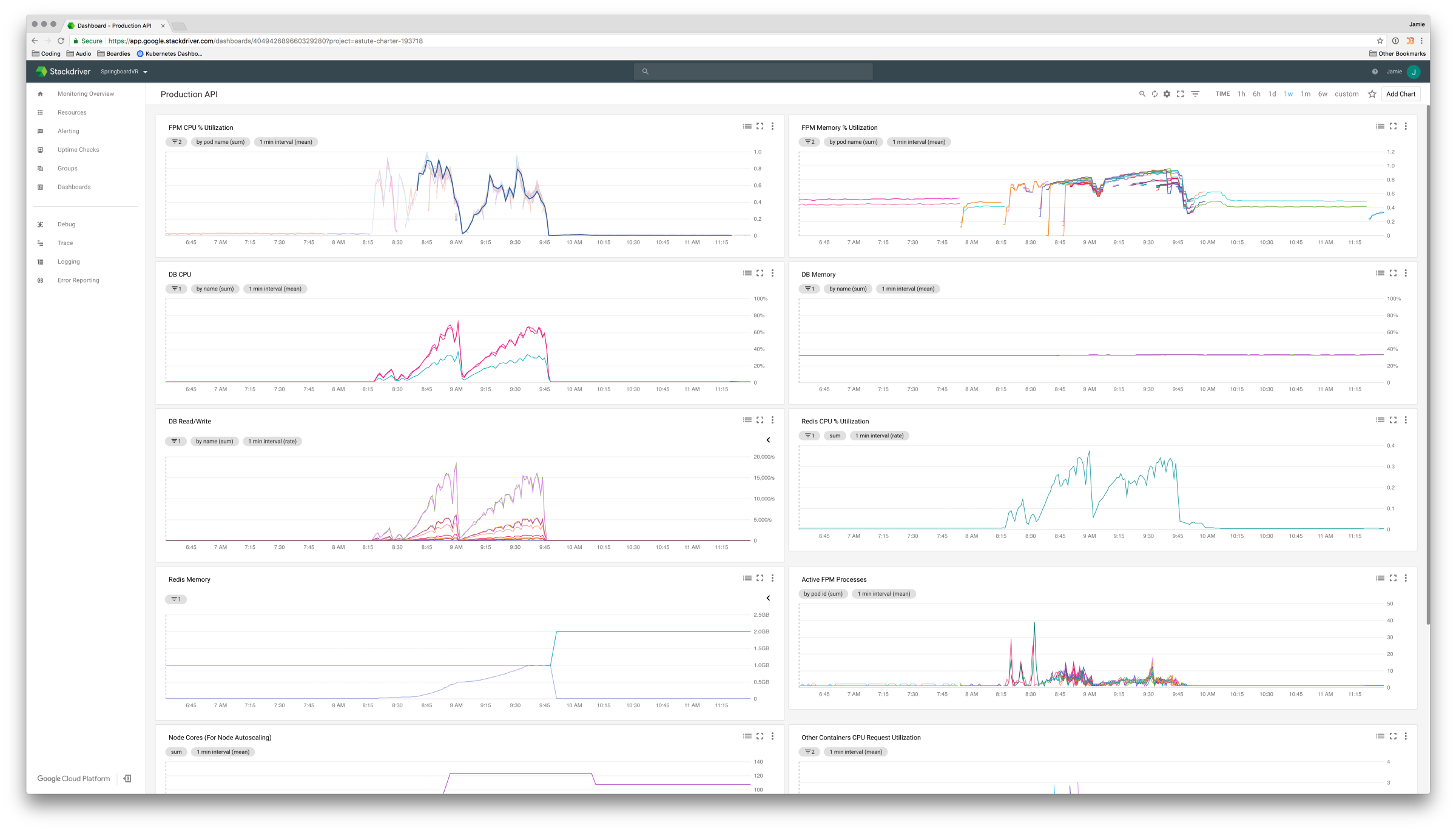The height and width of the screenshot is (831, 1456).
Task: Reset zoom with the magnifier icon
Action: click(1142, 94)
